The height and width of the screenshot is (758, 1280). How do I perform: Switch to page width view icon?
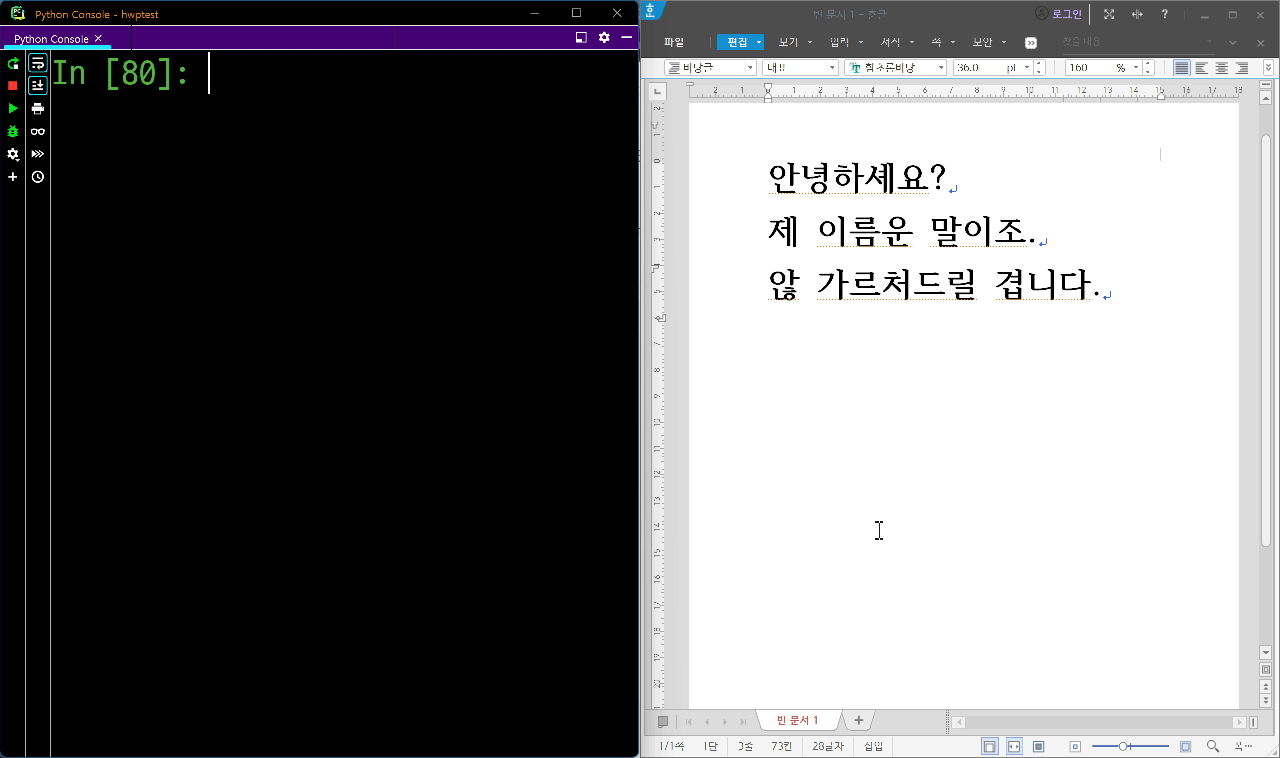click(x=1014, y=746)
